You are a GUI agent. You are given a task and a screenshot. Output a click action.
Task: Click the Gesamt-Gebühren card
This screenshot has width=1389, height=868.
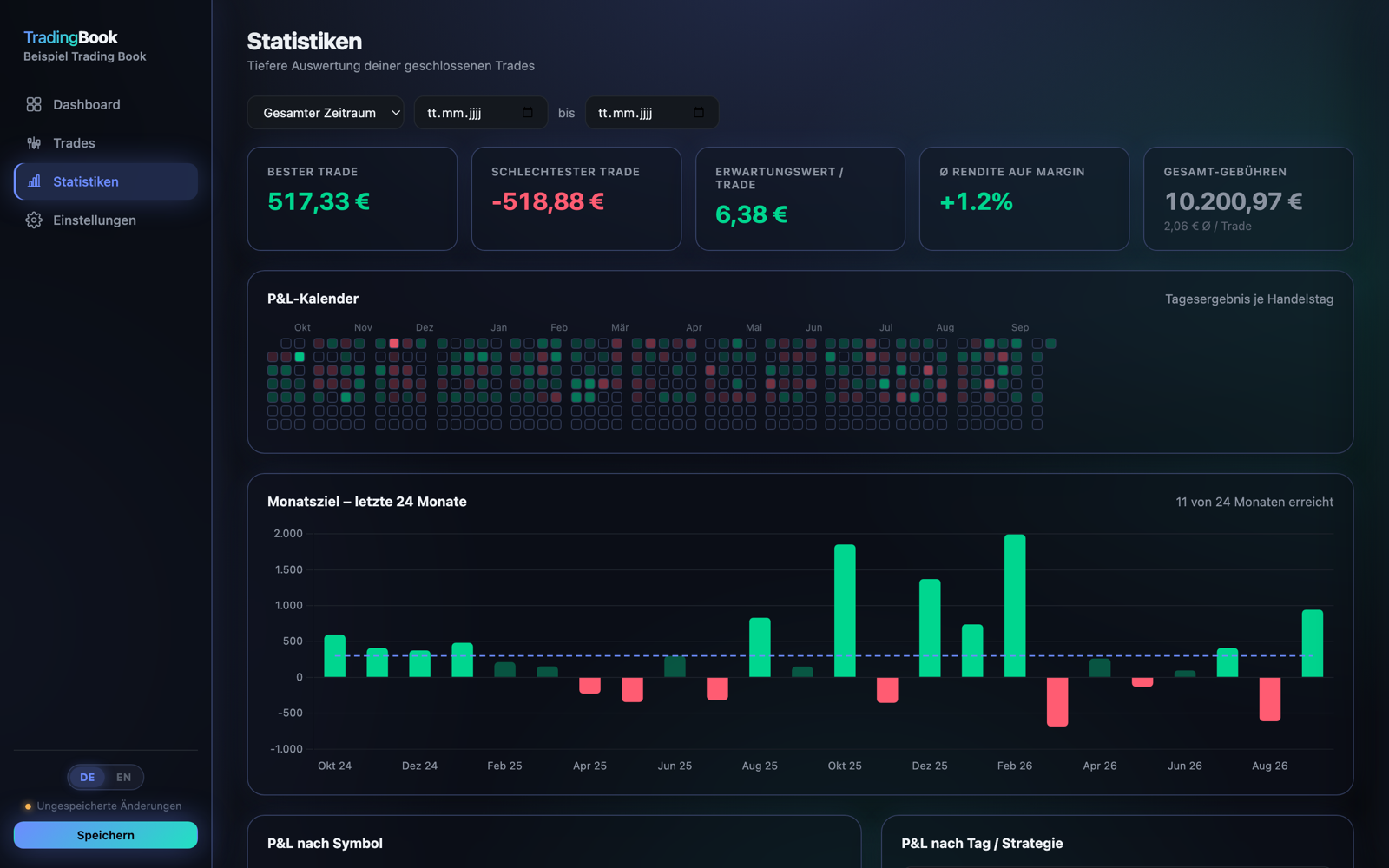click(1248, 199)
